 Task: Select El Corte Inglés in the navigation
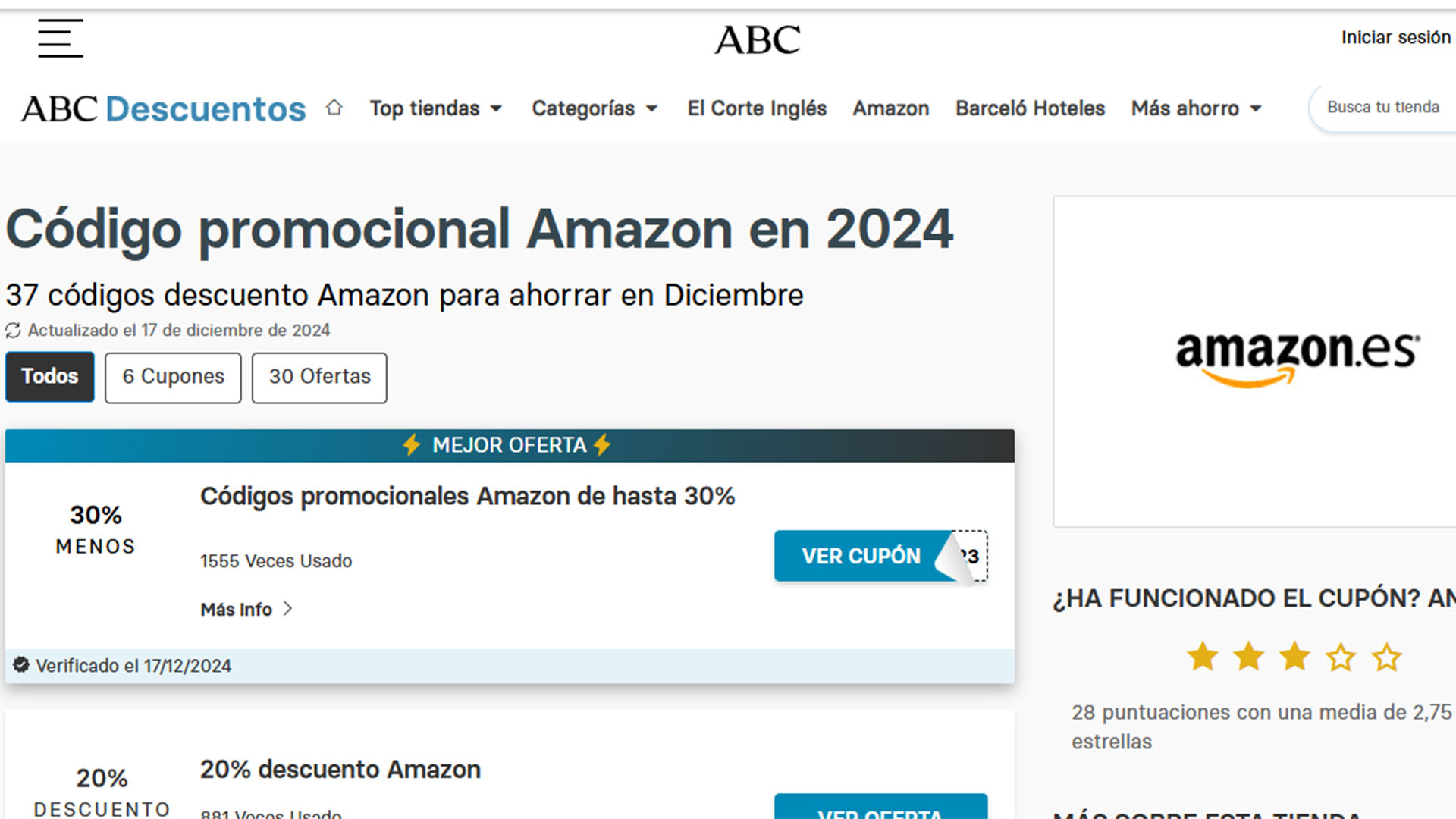pos(756,108)
